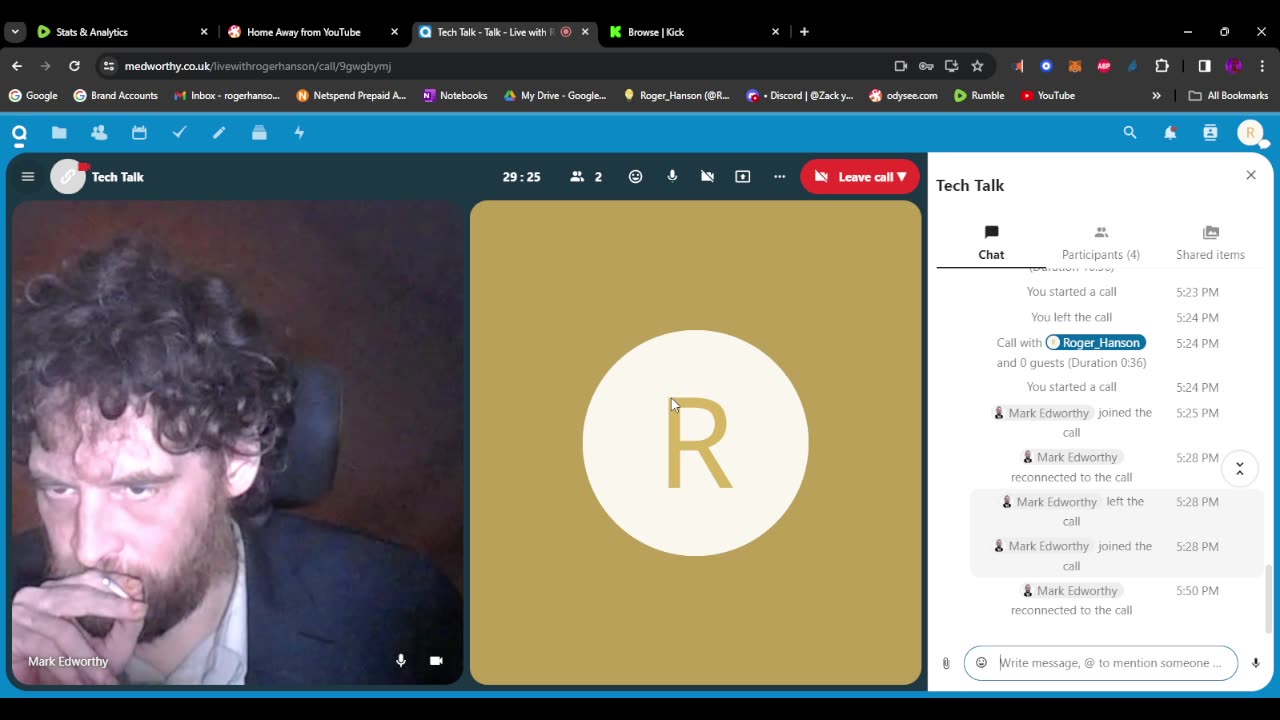Click Mark Edworthy chip at 5:50 PM
The width and height of the screenshot is (1280, 720).
pos(1069,591)
